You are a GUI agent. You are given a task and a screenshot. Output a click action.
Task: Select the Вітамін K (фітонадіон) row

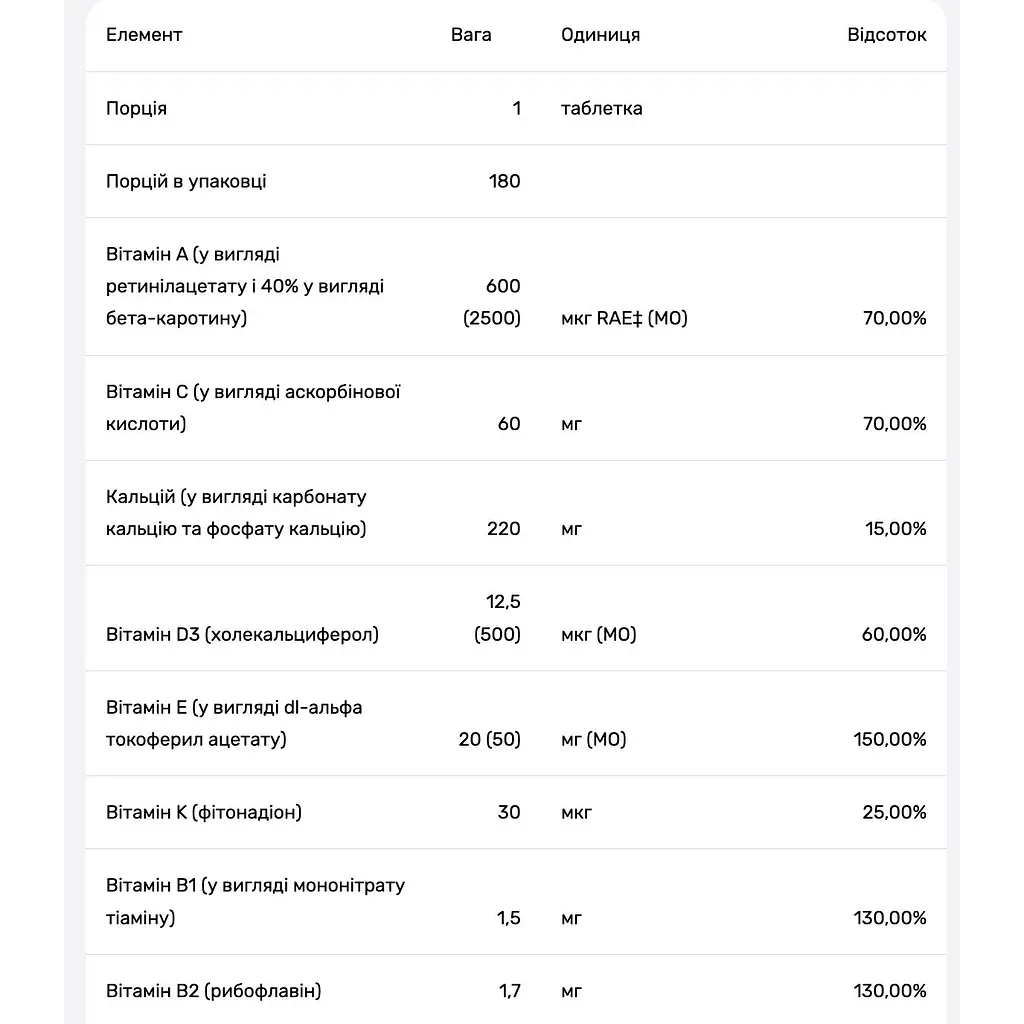tap(516, 812)
